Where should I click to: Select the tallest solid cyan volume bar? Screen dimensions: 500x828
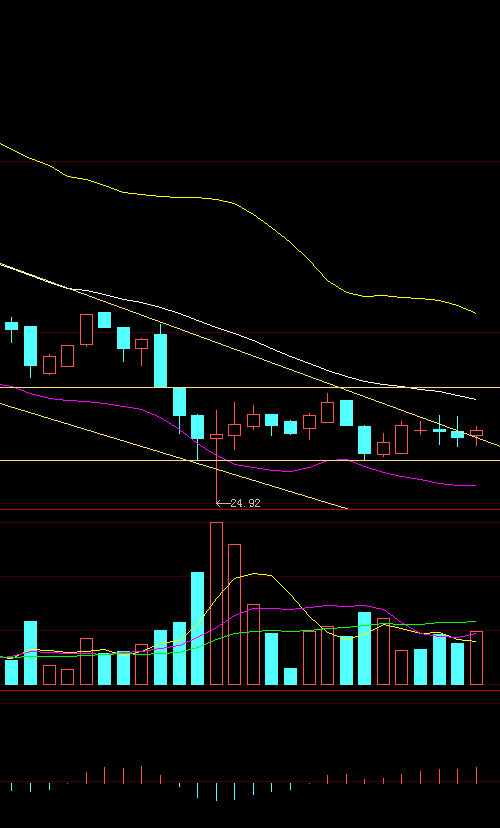click(x=197, y=628)
